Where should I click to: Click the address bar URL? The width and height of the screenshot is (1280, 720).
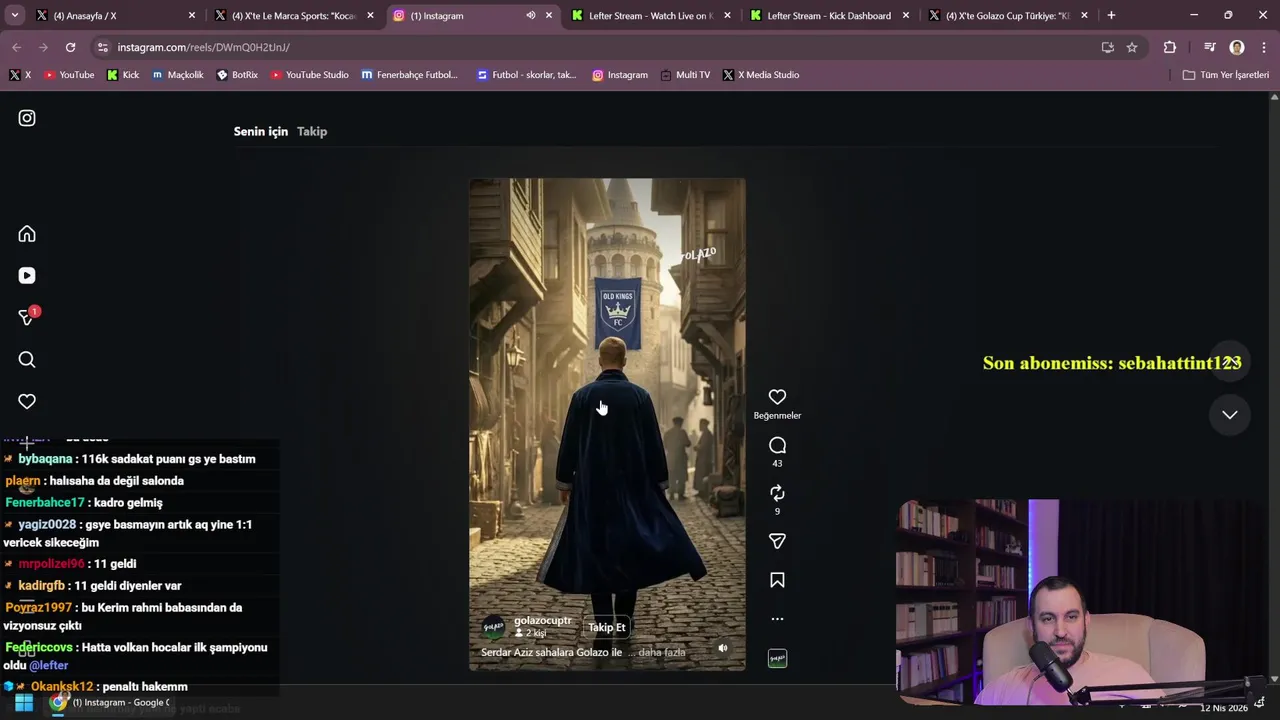pyautogui.click(x=203, y=47)
